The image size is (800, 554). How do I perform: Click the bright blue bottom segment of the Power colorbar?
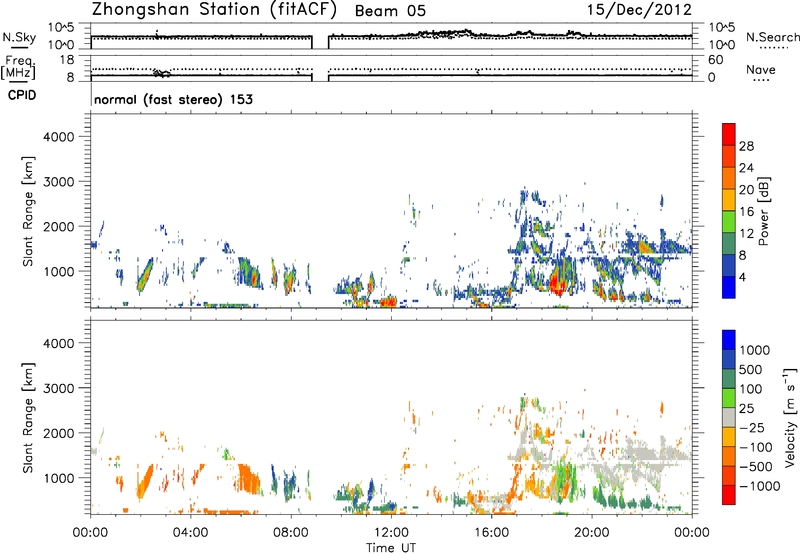pos(729,287)
